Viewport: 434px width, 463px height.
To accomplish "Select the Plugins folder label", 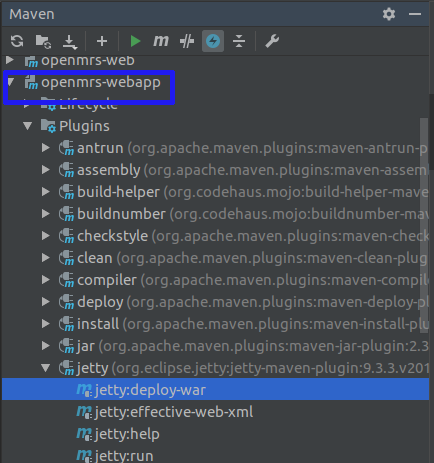I will 84,126.
